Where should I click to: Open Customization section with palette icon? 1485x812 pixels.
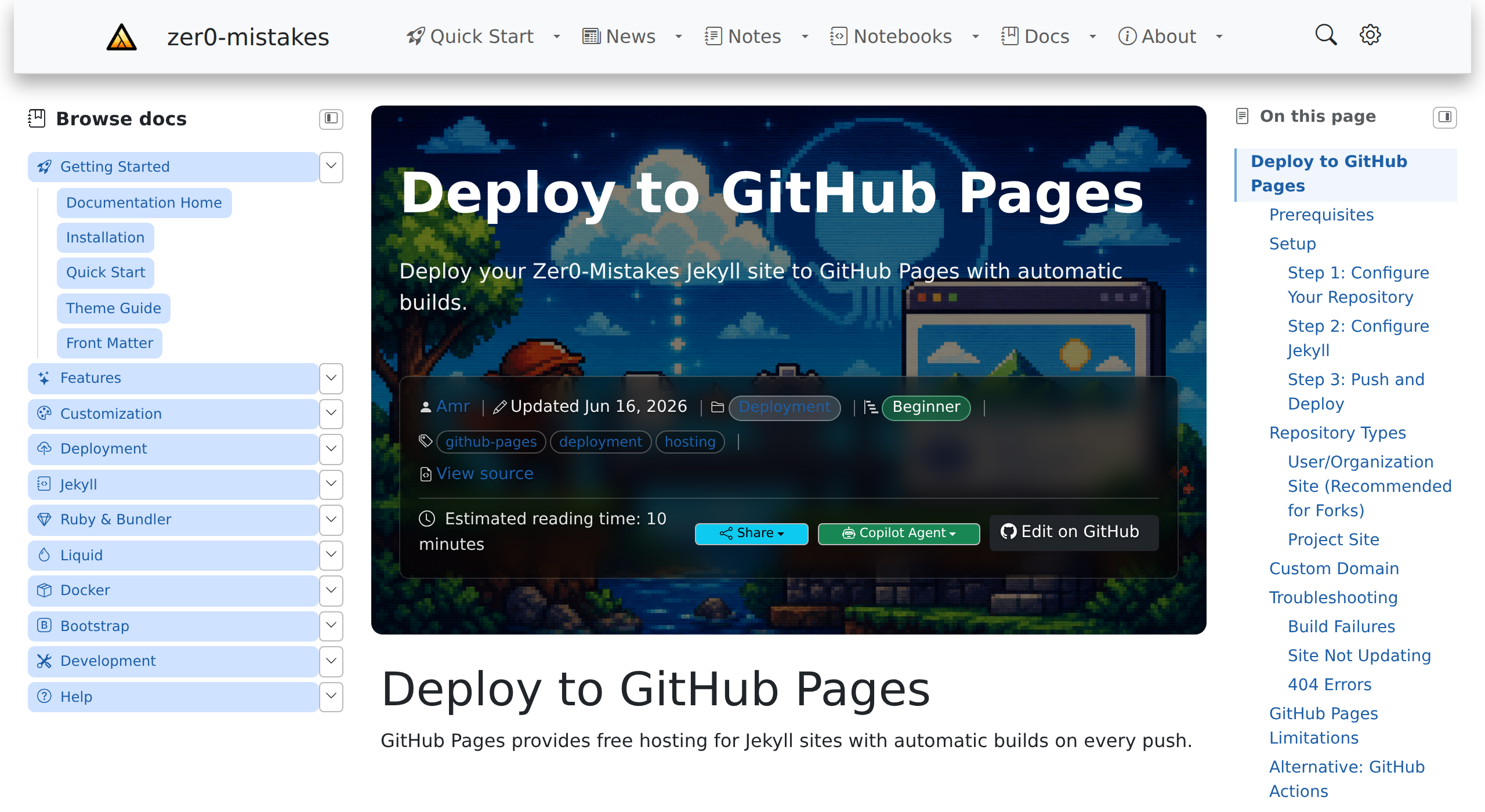tap(173, 414)
